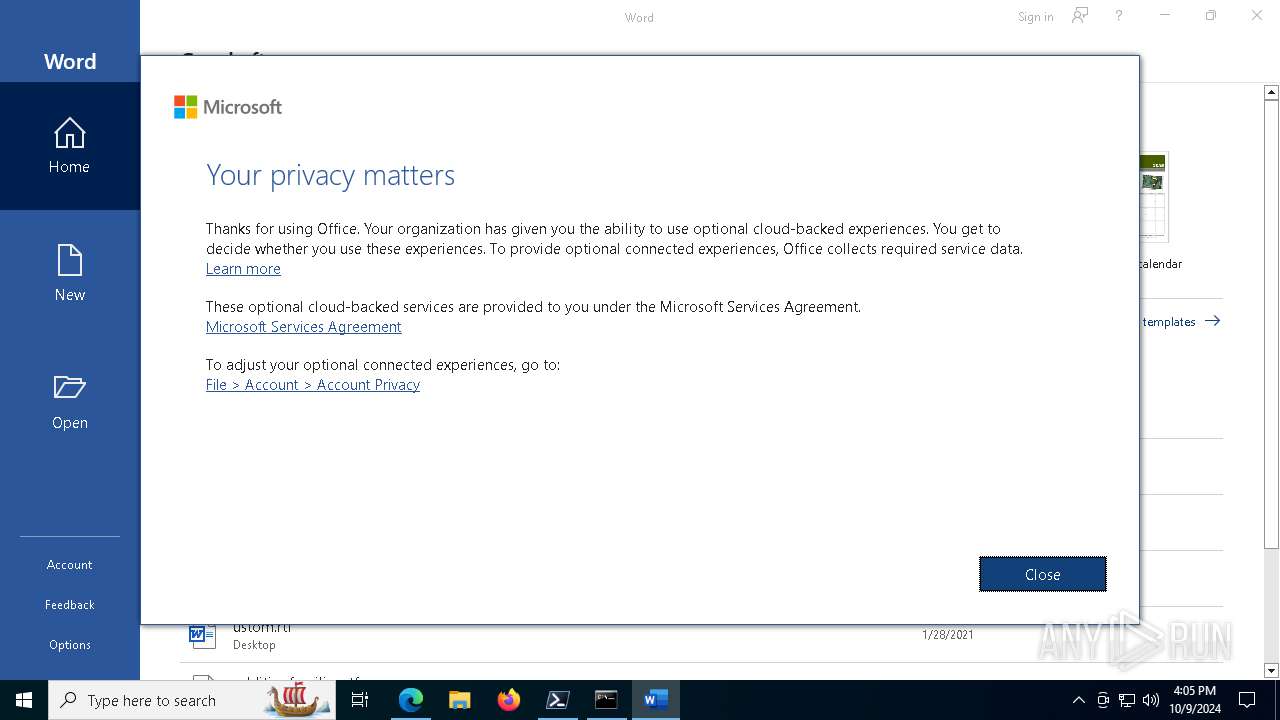This screenshot has height=720, width=1280.
Task: Click the clock showing 4:05 PM
Action: pos(1195,700)
